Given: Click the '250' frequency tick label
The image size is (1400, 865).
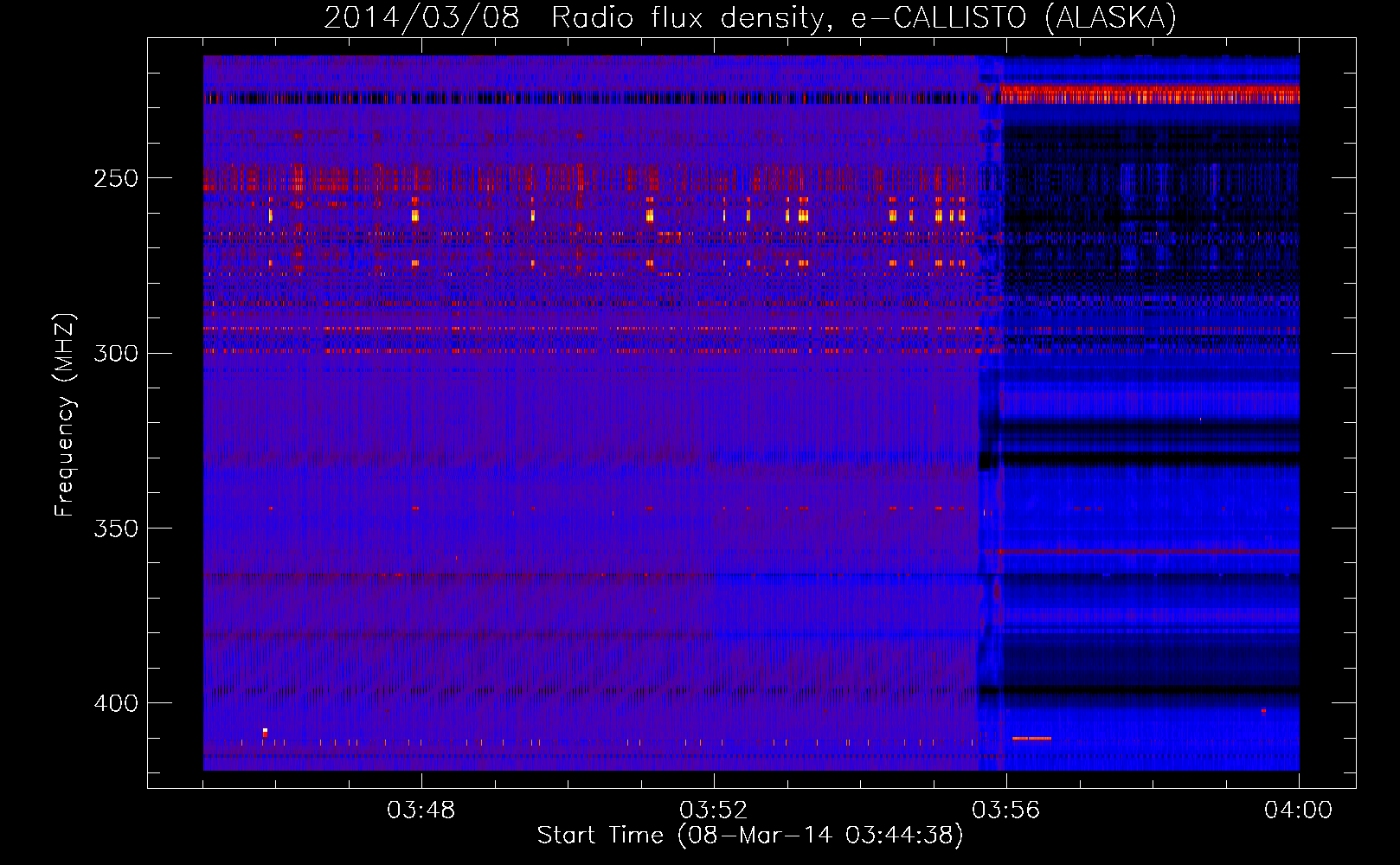Looking at the screenshot, I should pos(116,178).
